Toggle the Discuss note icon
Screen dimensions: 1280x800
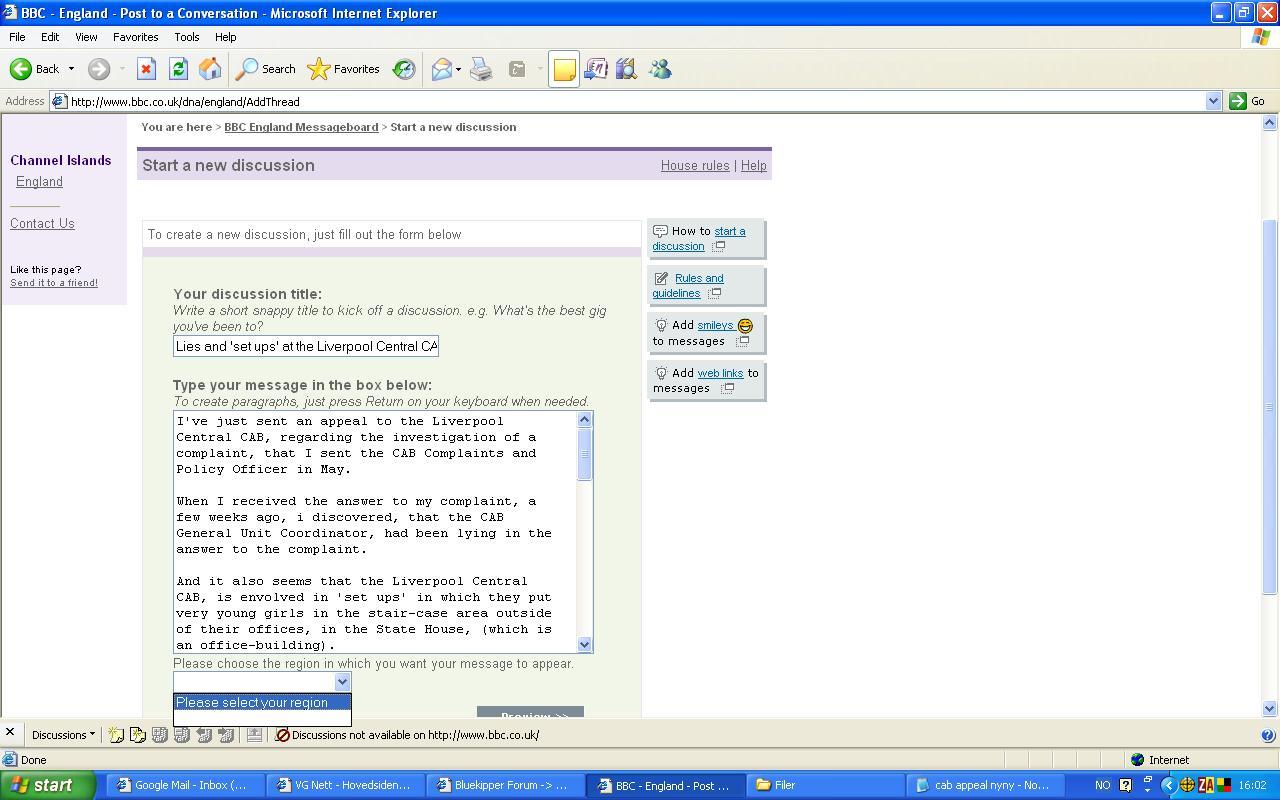click(x=564, y=69)
